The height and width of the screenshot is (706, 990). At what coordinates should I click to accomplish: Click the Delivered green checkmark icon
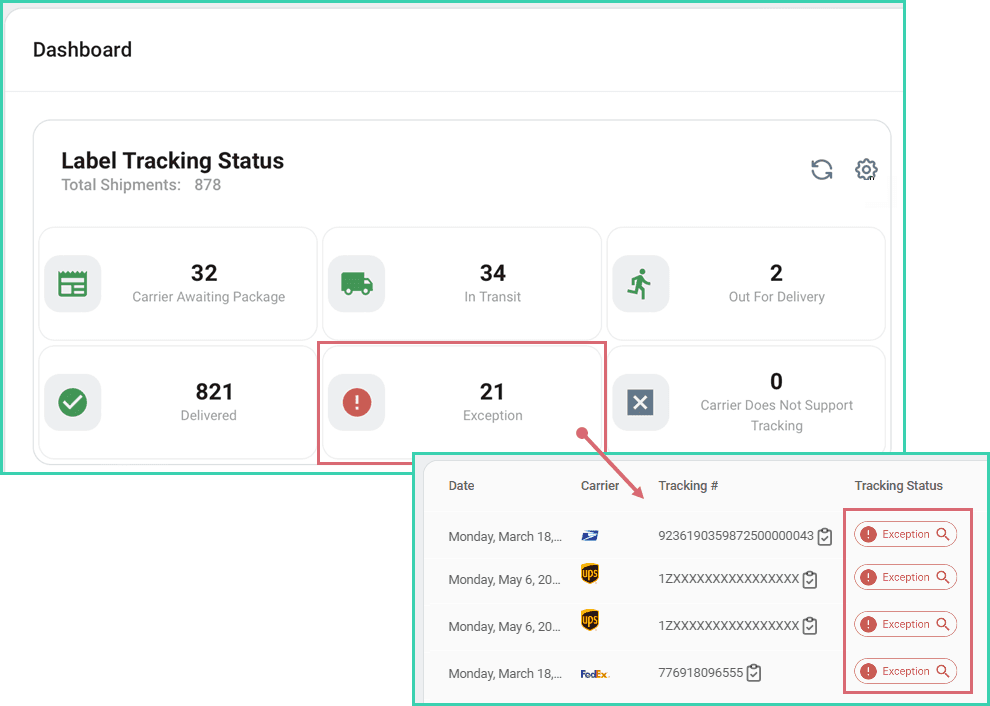[x=73, y=402]
